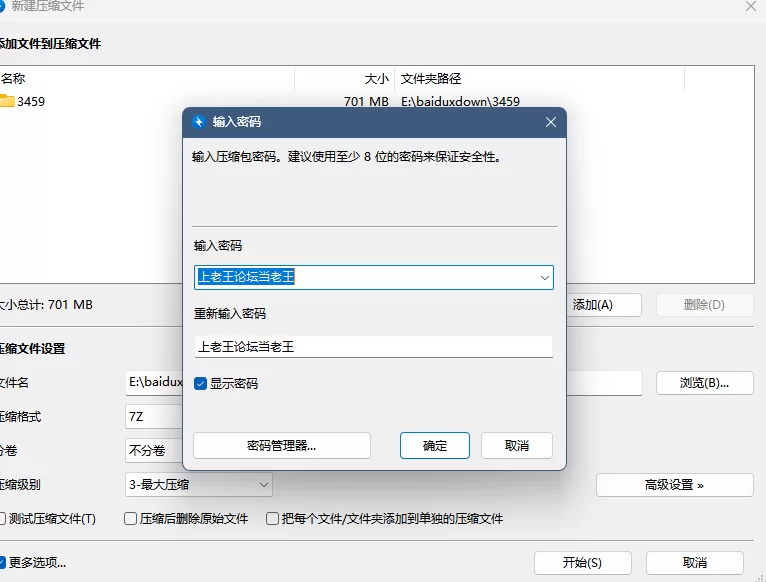766x582 pixels.
Task: Click the 701 MB size cell
Action: tap(366, 101)
